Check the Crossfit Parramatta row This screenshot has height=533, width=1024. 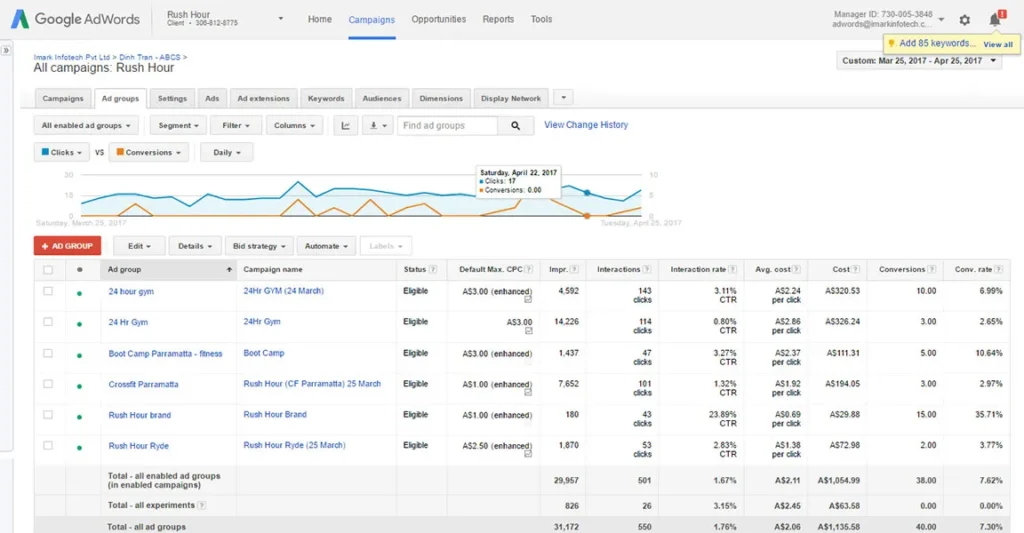pyautogui.click(x=48, y=384)
